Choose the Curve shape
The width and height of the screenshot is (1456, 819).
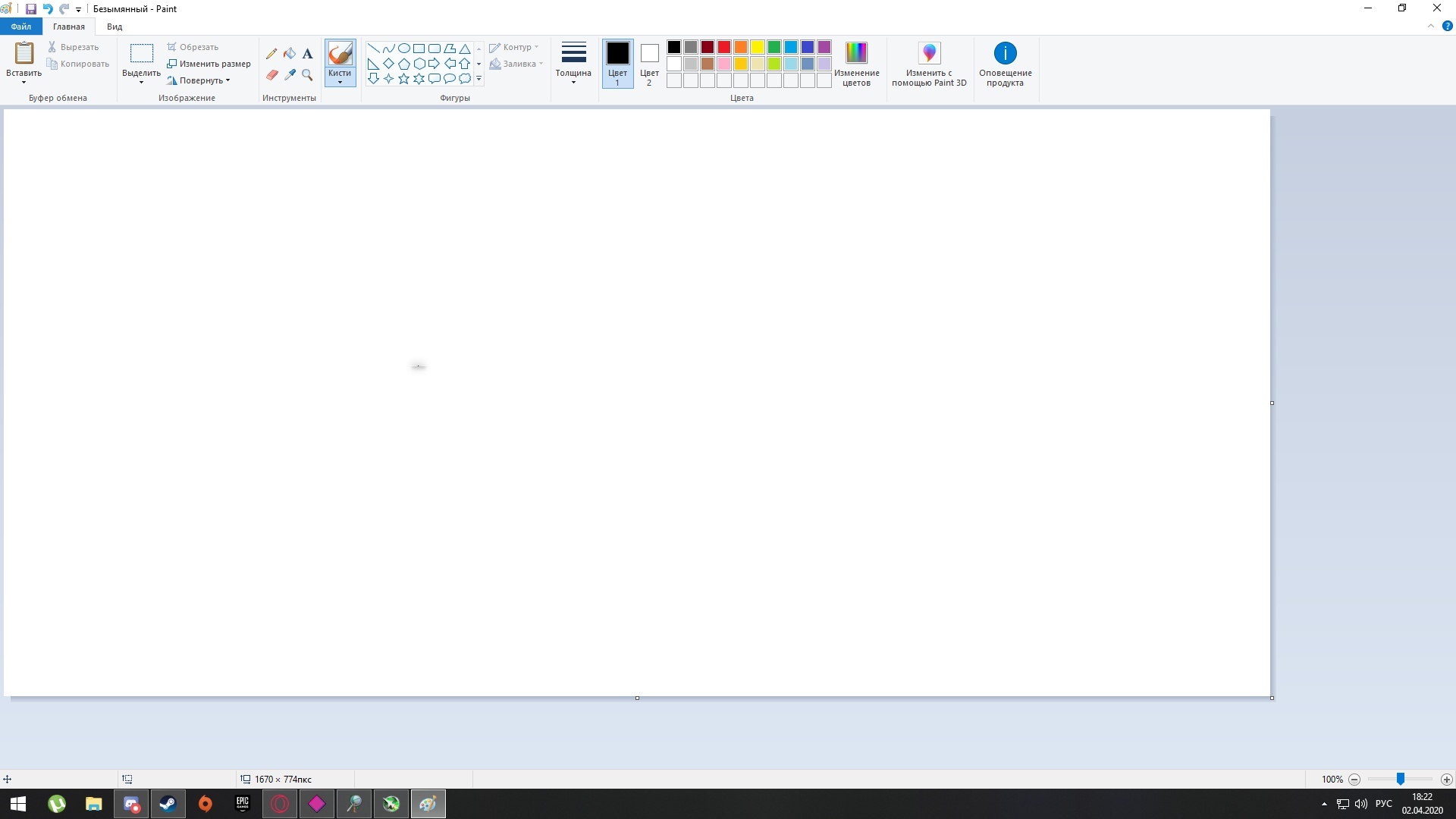pos(388,49)
